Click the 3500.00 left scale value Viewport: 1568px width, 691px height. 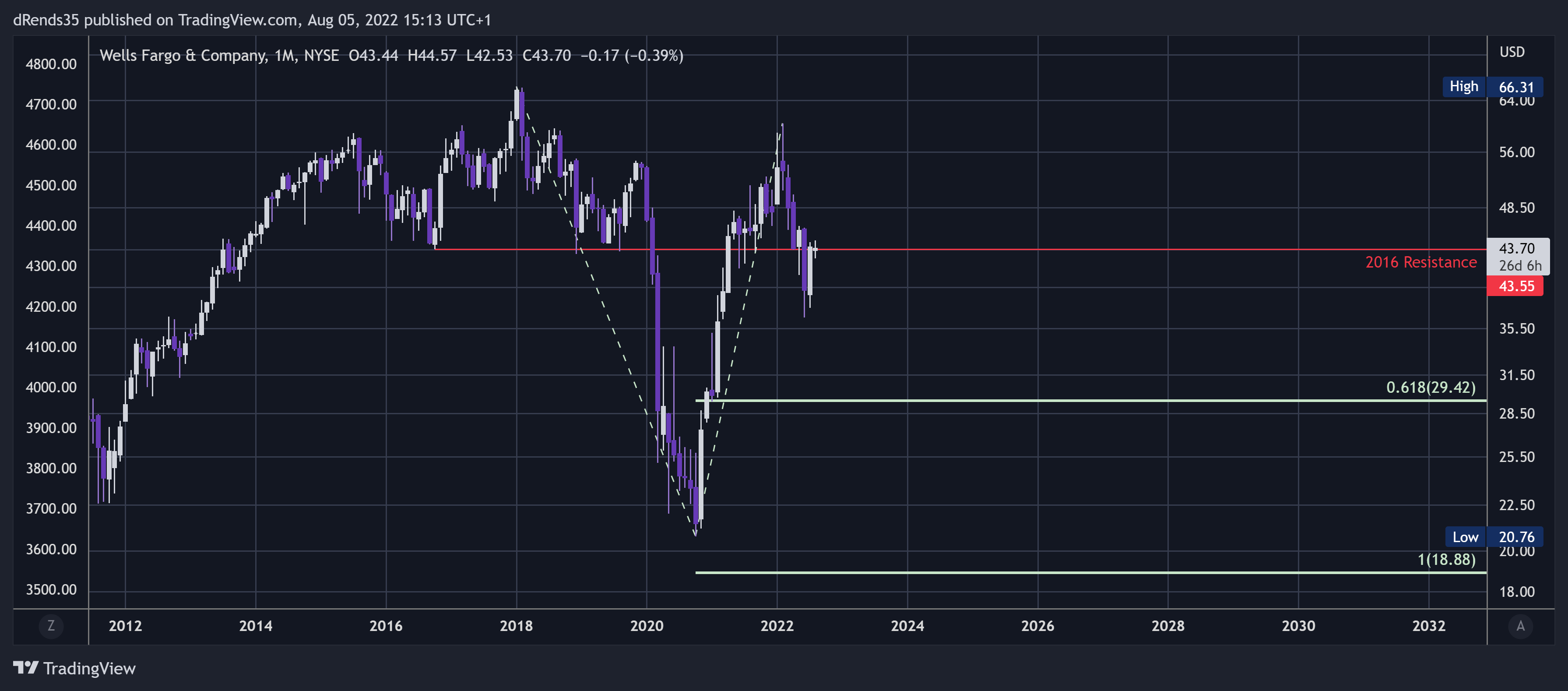click(51, 589)
